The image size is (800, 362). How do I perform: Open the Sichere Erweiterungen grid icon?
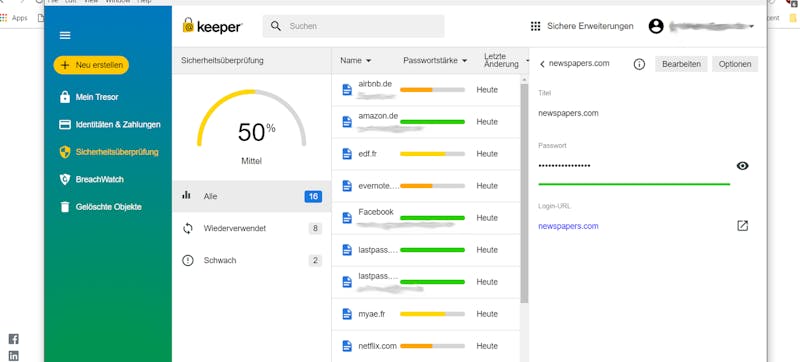click(x=535, y=26)
